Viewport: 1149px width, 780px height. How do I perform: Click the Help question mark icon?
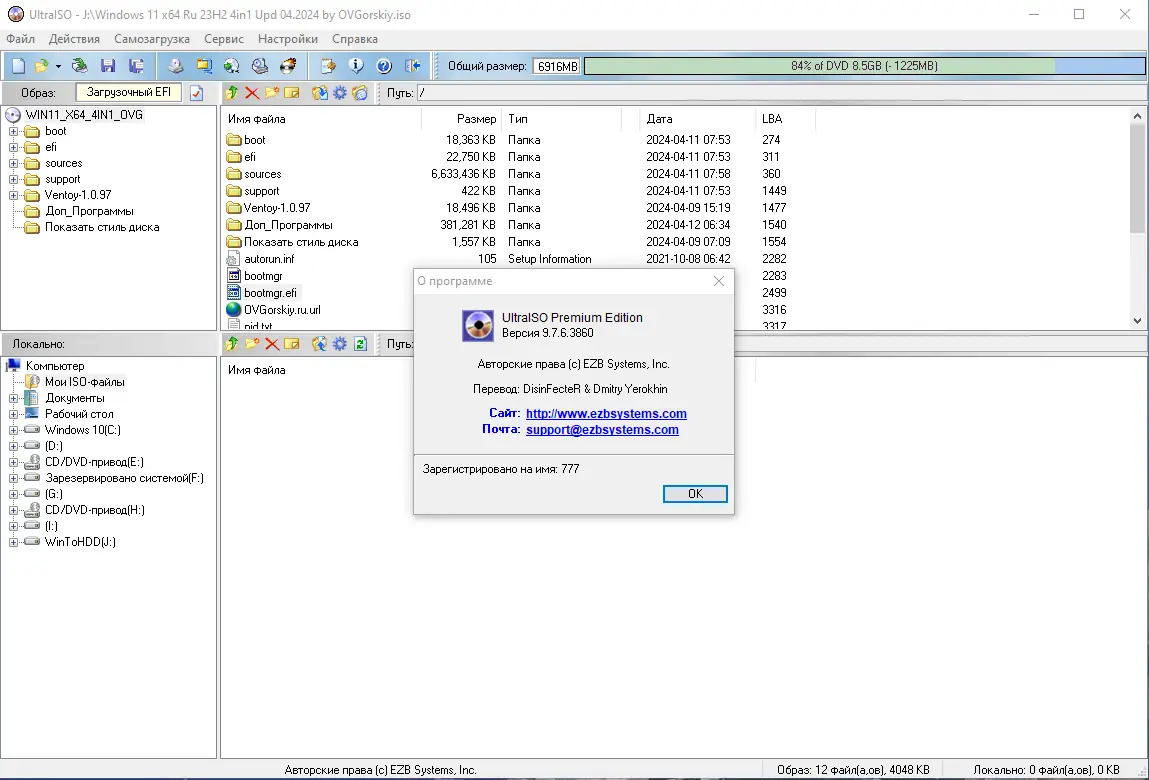(384, 66)
